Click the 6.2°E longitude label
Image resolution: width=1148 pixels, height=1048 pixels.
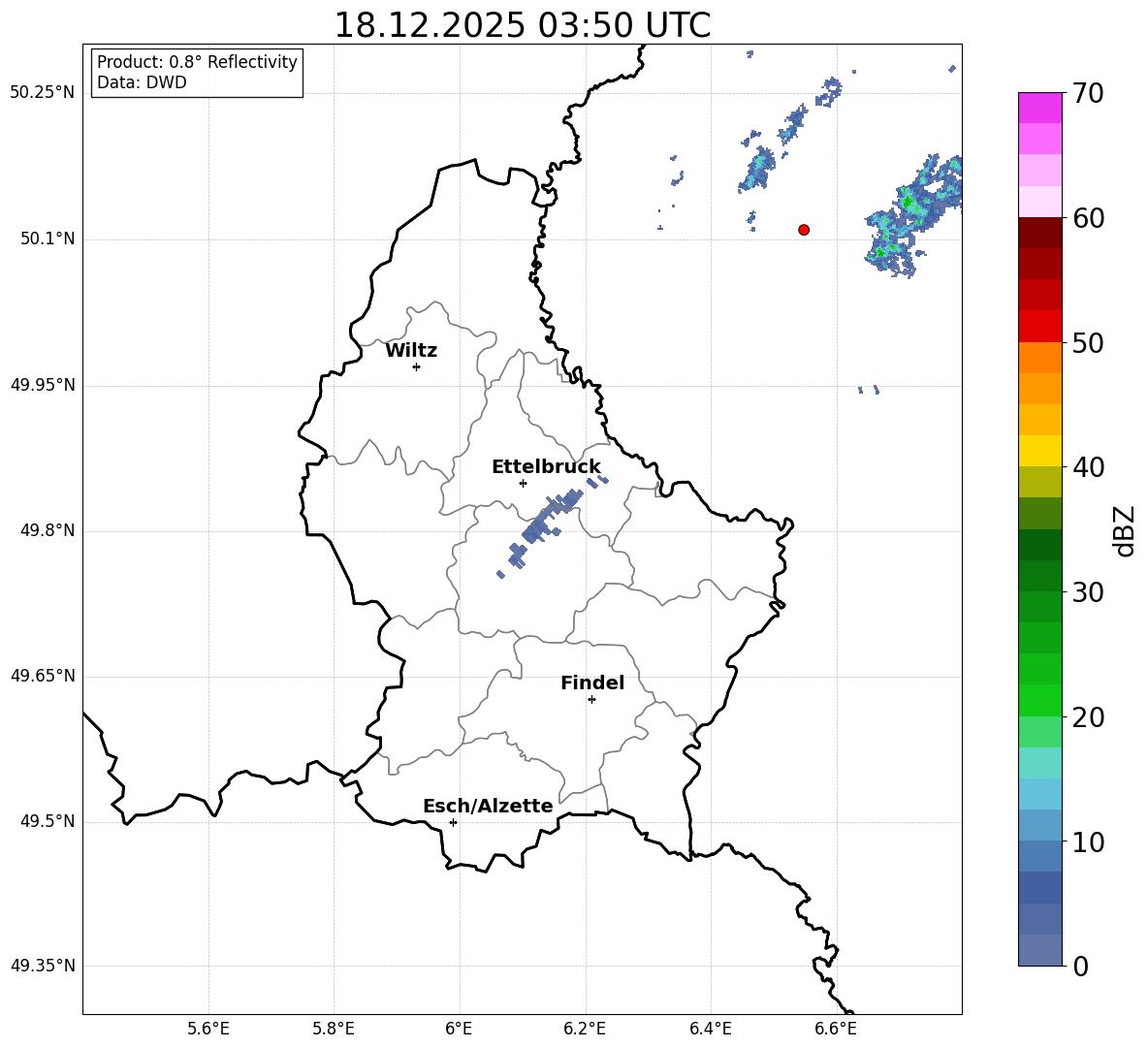point(585,1029)
